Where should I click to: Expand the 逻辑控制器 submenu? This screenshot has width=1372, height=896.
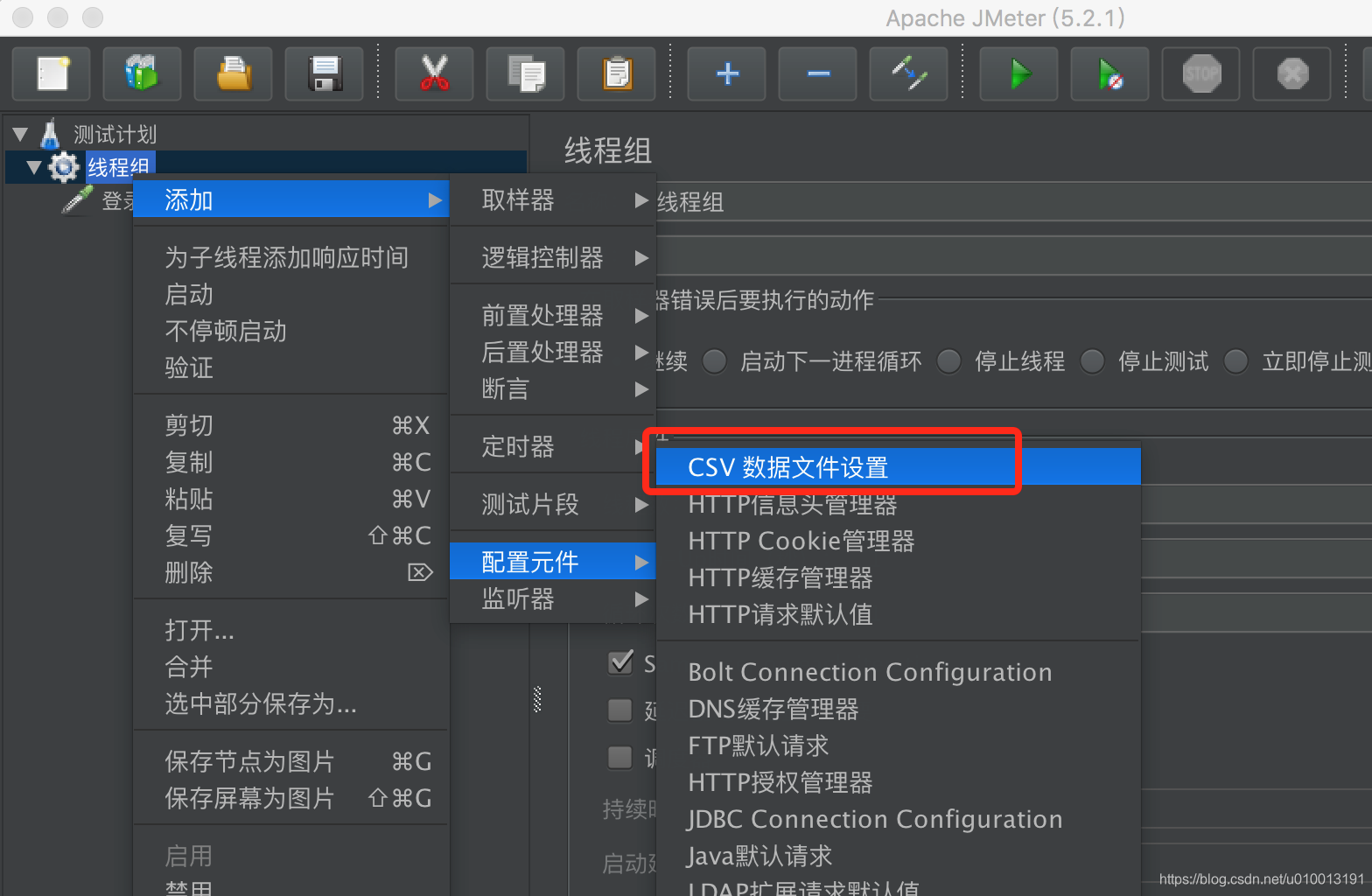[x=553, y=257]
